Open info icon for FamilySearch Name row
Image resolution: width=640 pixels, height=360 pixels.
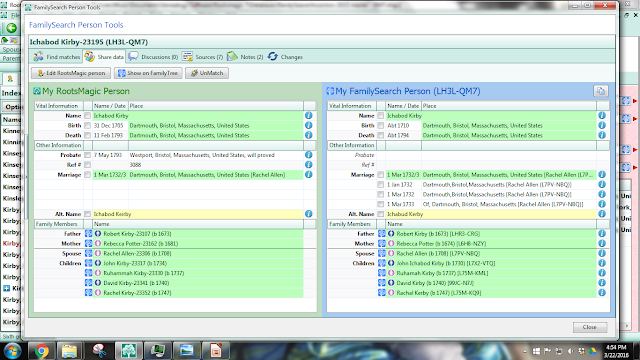(x=602, y=116)
